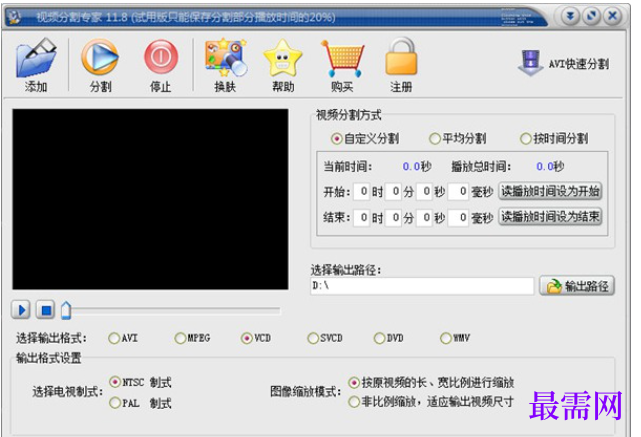This screenshot has height=437, width=641.
Task: Open the 换肤 skin changer icon
Action: point(226,57)
